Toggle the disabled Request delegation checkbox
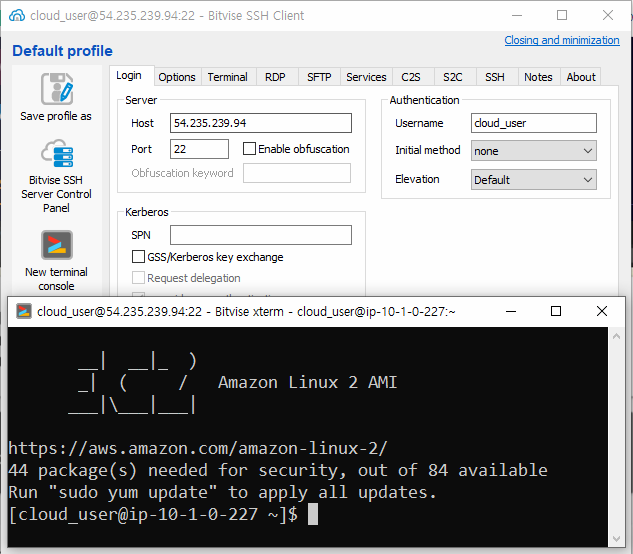The image size is (633, 554). pos(138,278)
